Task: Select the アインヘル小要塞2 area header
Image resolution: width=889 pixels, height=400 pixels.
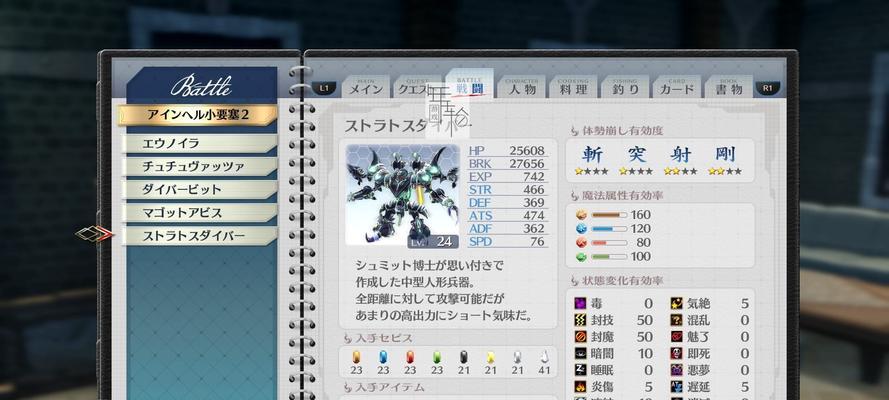Action: coord(198,115)
